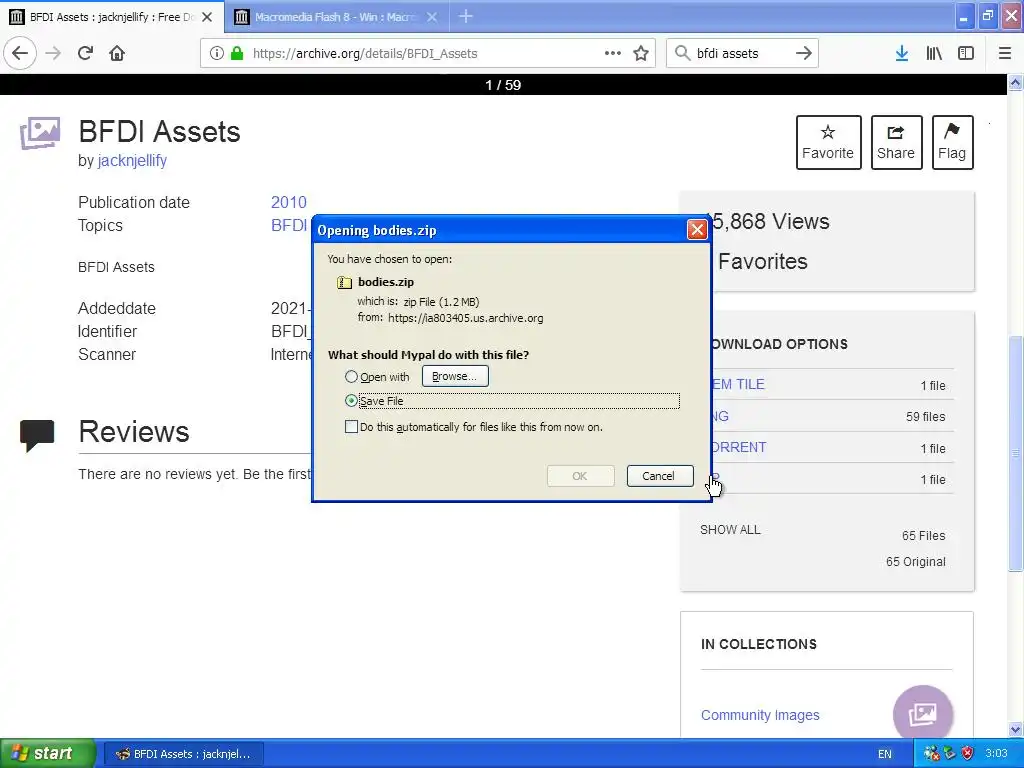Click the bfdi assets search field

743,54
